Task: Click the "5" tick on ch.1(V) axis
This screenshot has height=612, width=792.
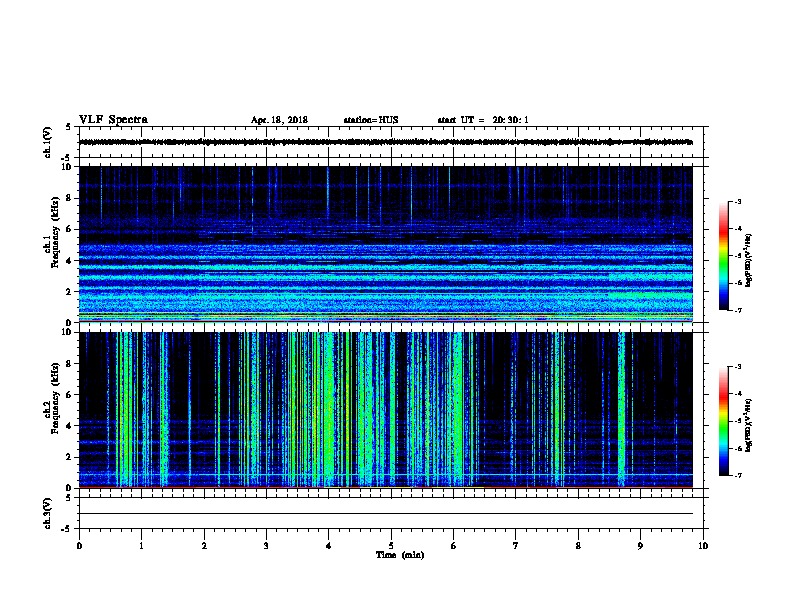Action: (70, 127)
